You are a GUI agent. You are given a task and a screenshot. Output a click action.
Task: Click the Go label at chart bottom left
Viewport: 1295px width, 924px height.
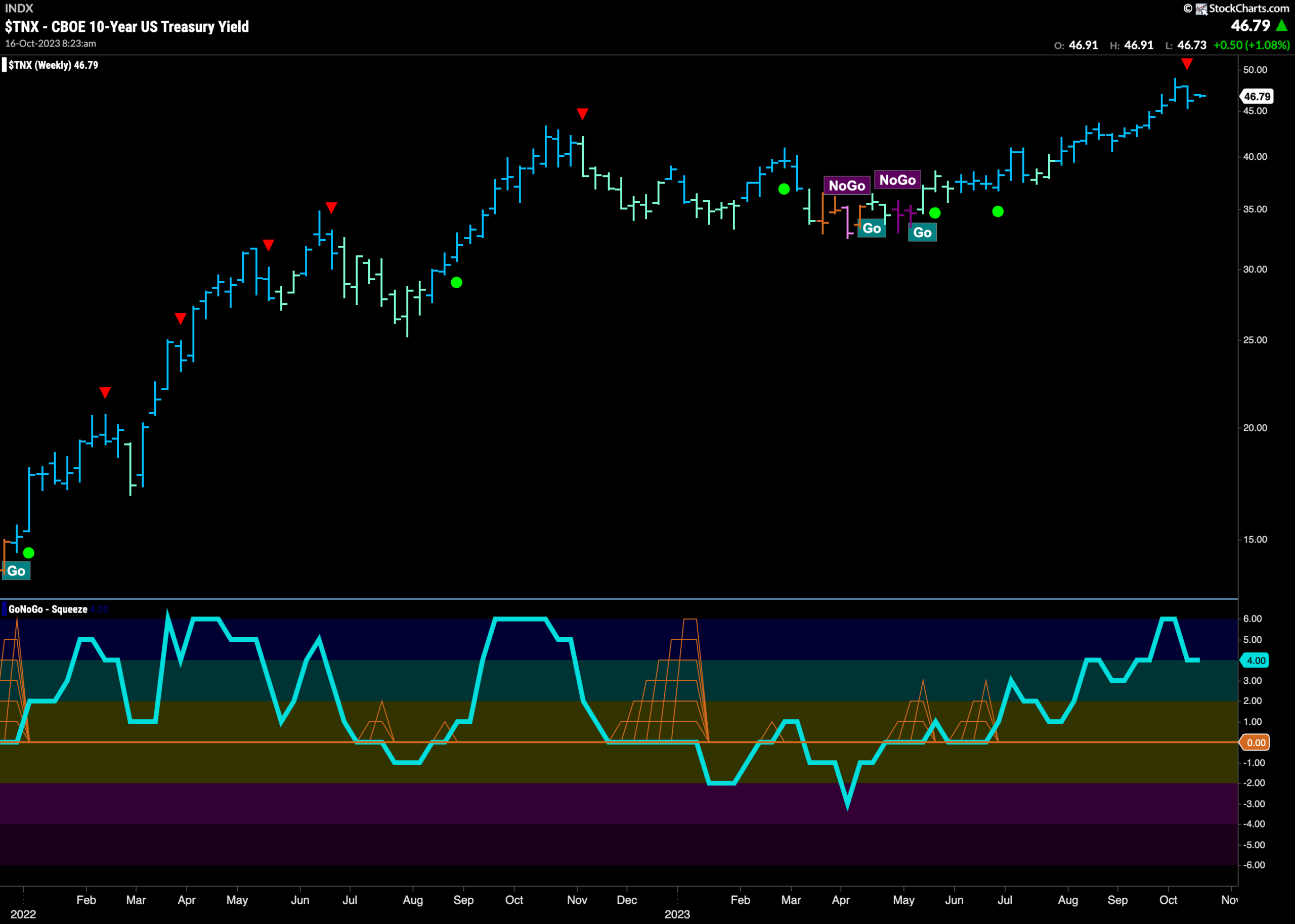[17, 570]
